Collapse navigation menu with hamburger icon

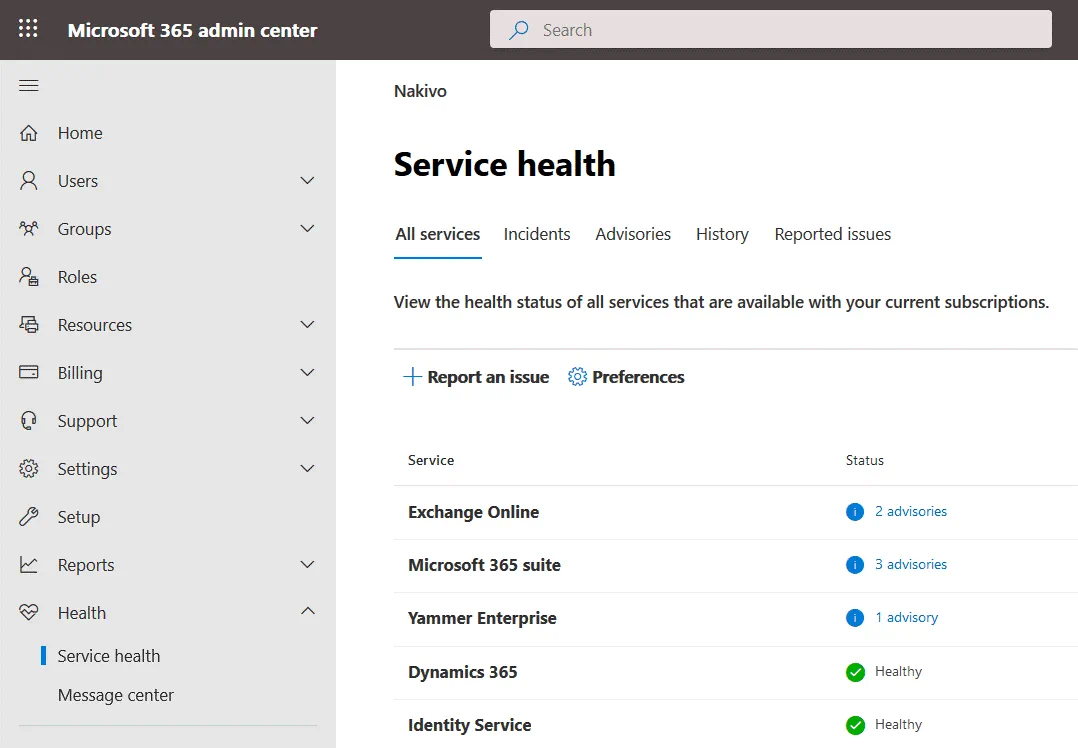(29, 86)
